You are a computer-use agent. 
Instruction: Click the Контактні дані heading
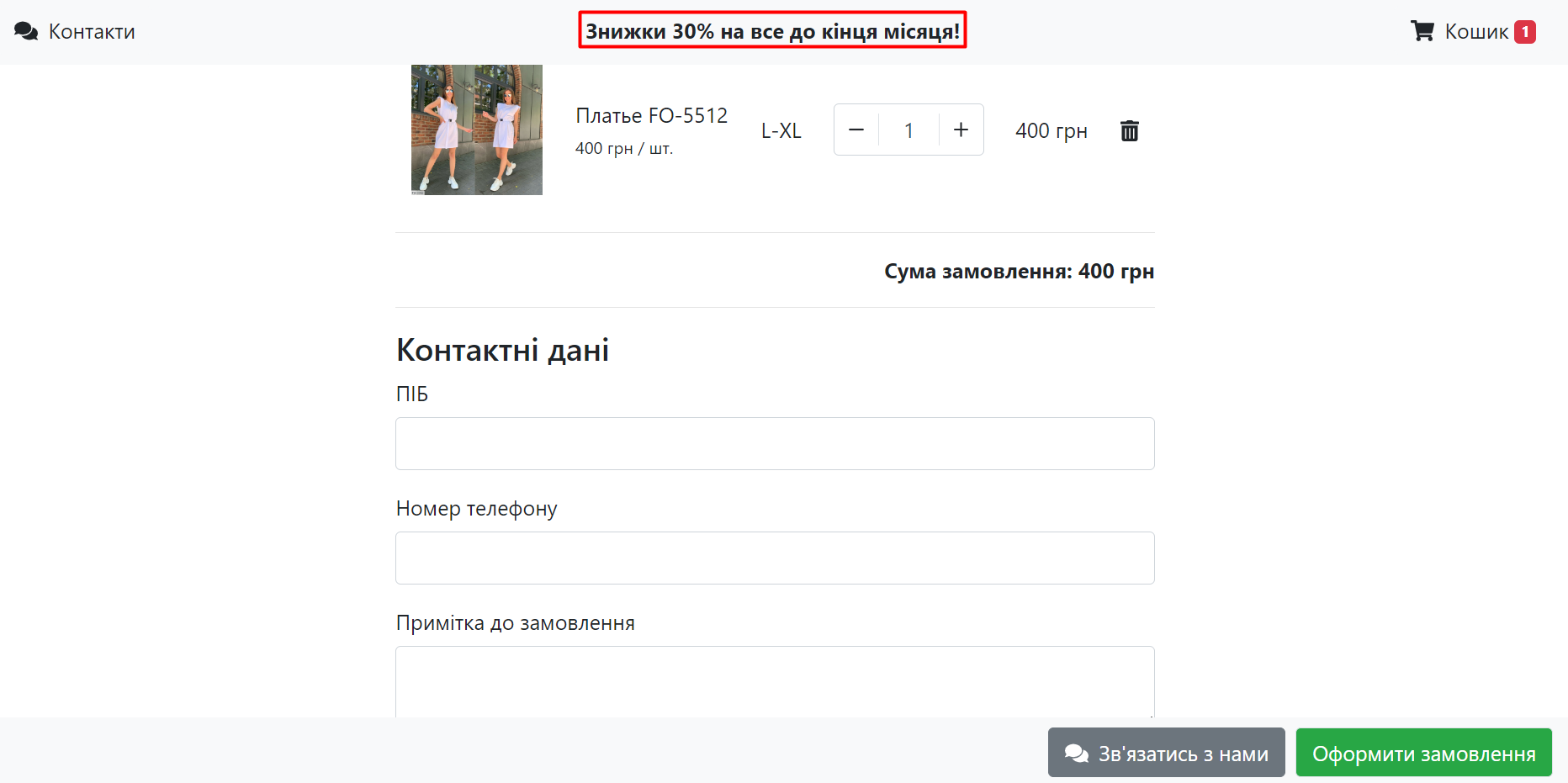point(502,350)
